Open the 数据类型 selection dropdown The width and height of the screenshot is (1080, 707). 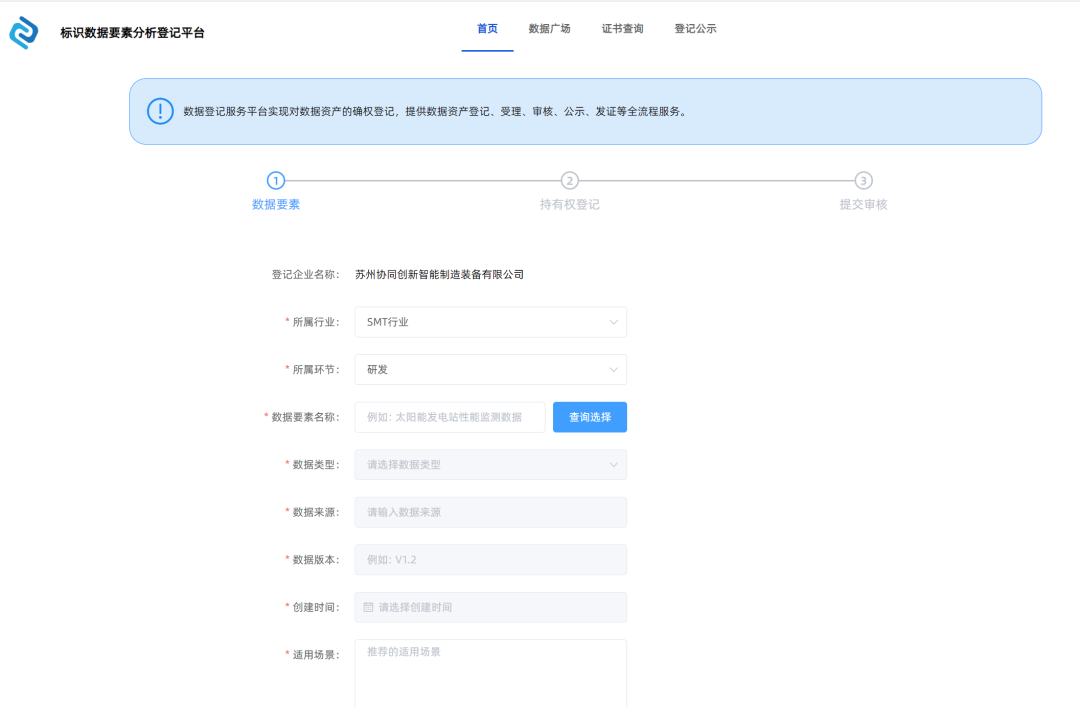click(490, 464)
